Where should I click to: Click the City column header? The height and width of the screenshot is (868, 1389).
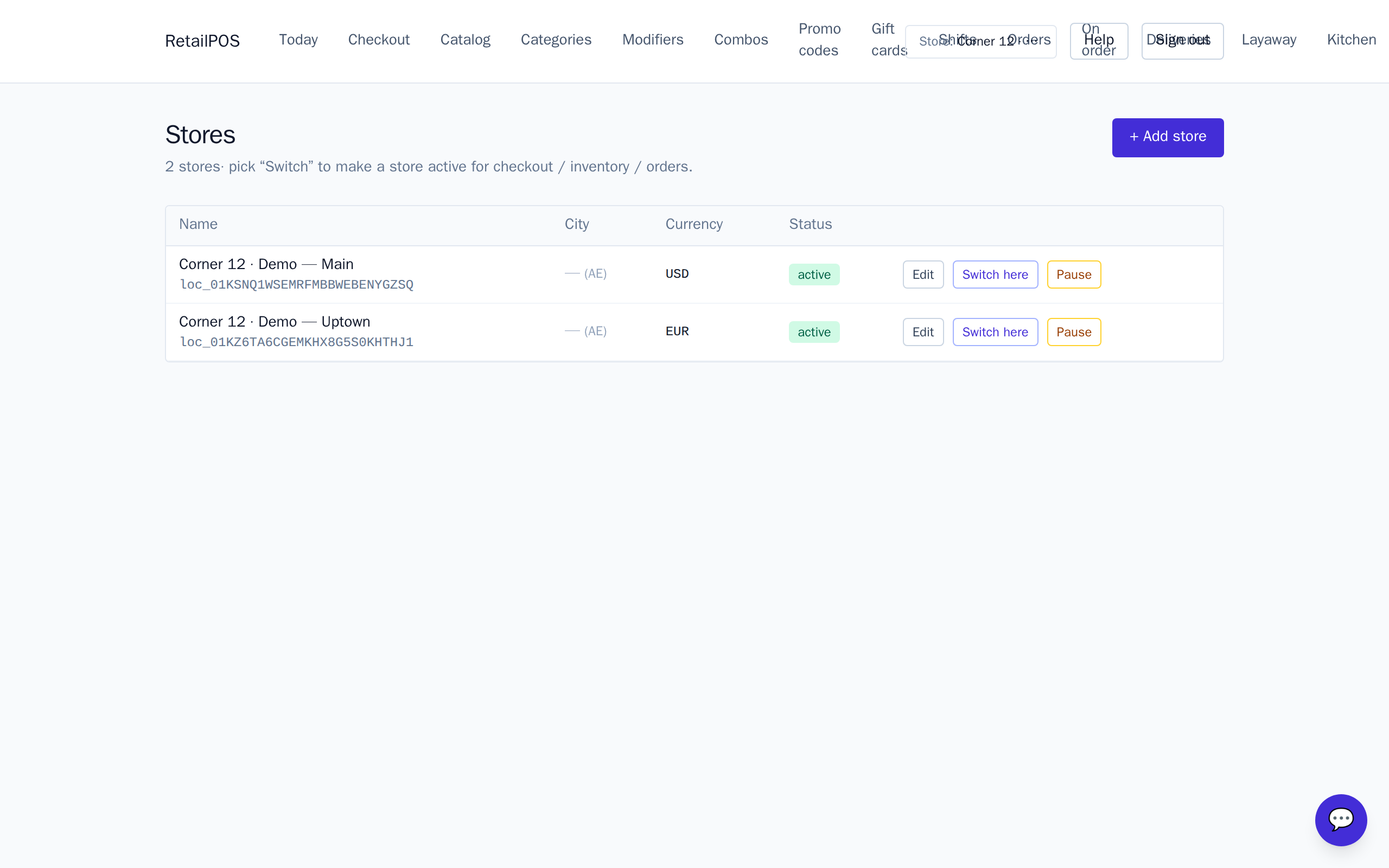577,224
